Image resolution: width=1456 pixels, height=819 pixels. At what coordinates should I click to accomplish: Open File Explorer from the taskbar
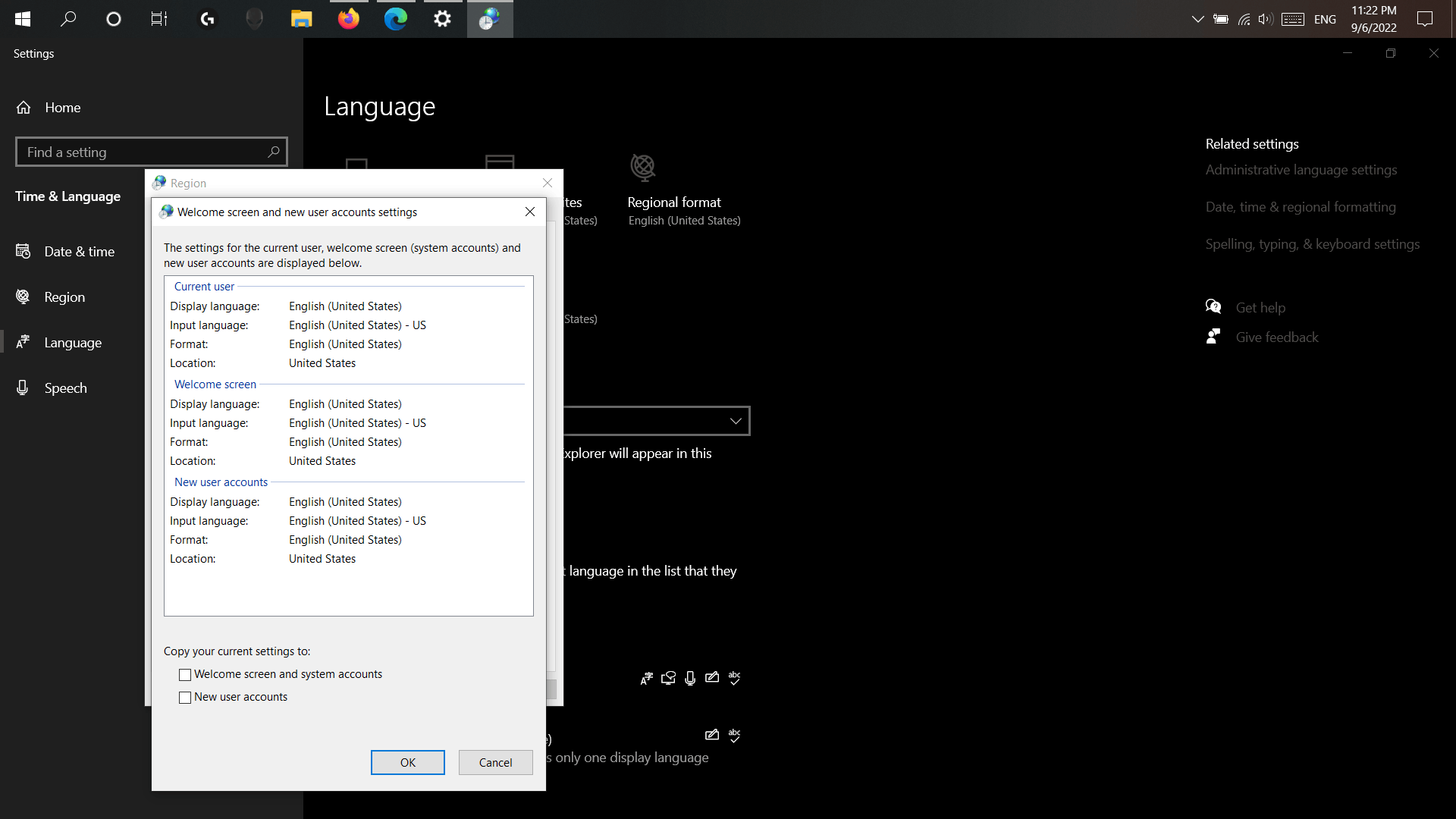(x=302, y=19)
